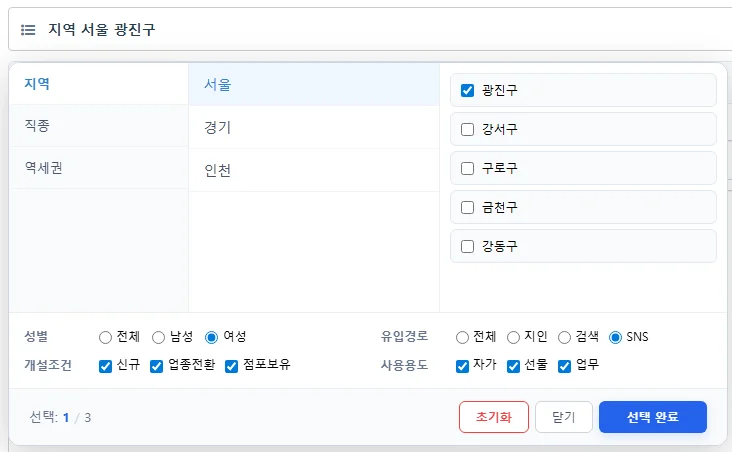Image resolution: width=732 pixels, height=452 pixels.
Task: Open the 역세권 category tab
Action: coord(99,168)
